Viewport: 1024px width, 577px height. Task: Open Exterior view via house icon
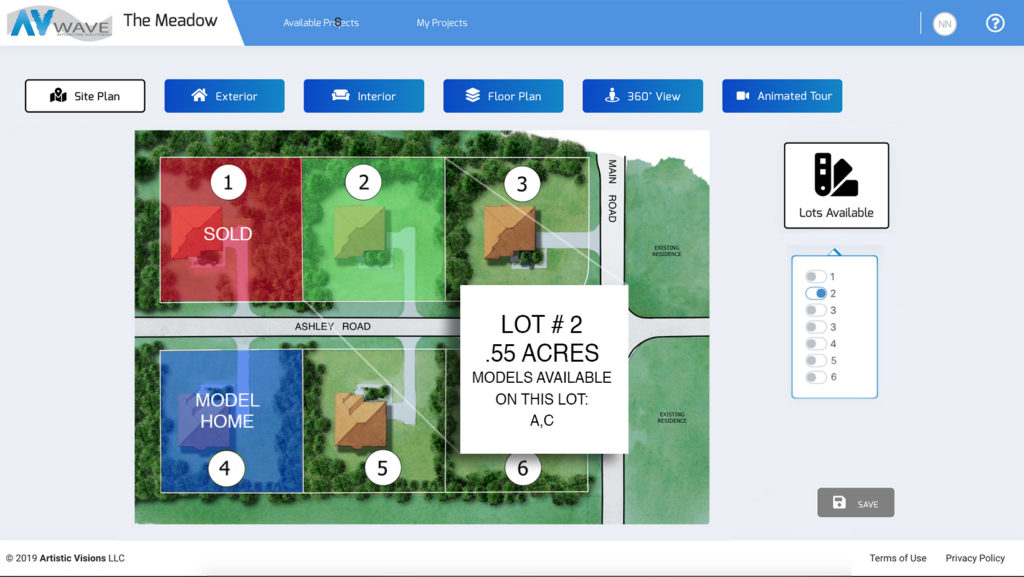[199, 96]
